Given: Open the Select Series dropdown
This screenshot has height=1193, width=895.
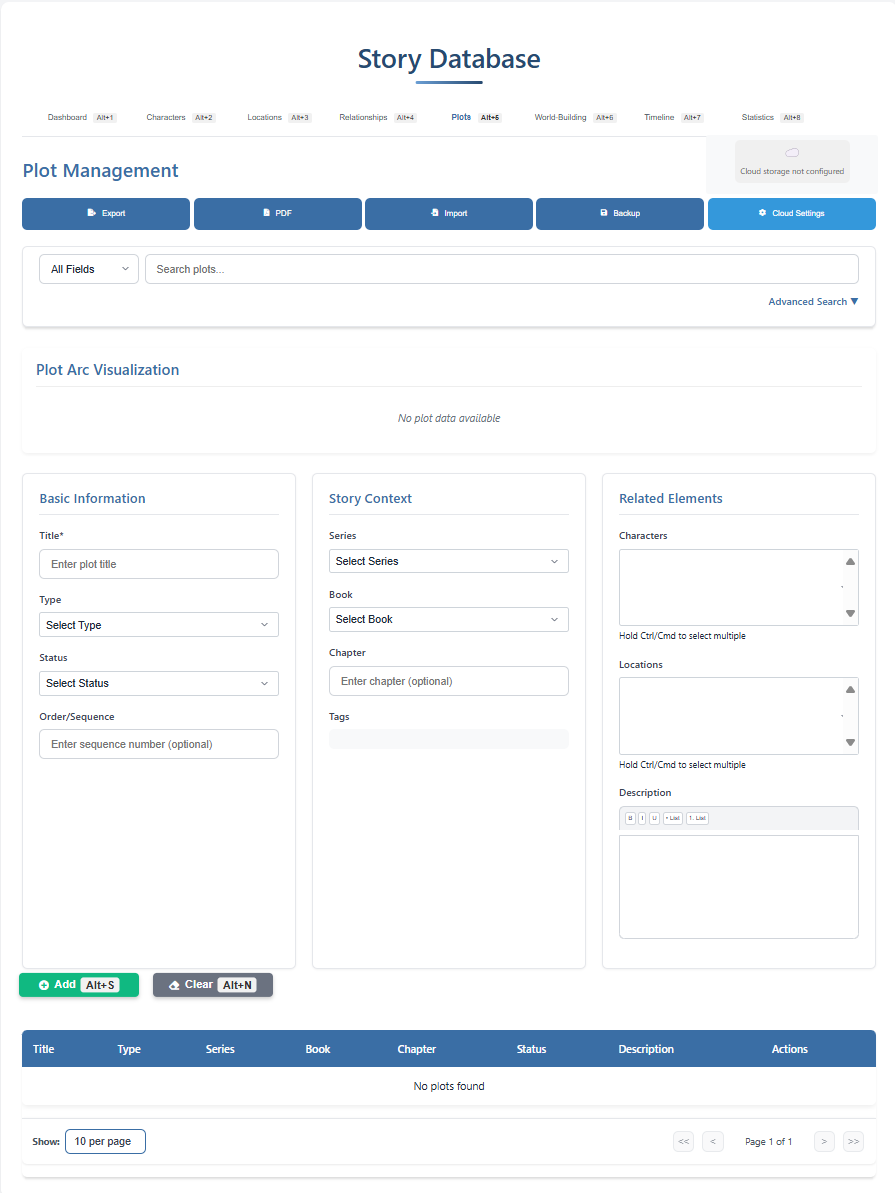Looking at the screenshot, I should [448, 561].
